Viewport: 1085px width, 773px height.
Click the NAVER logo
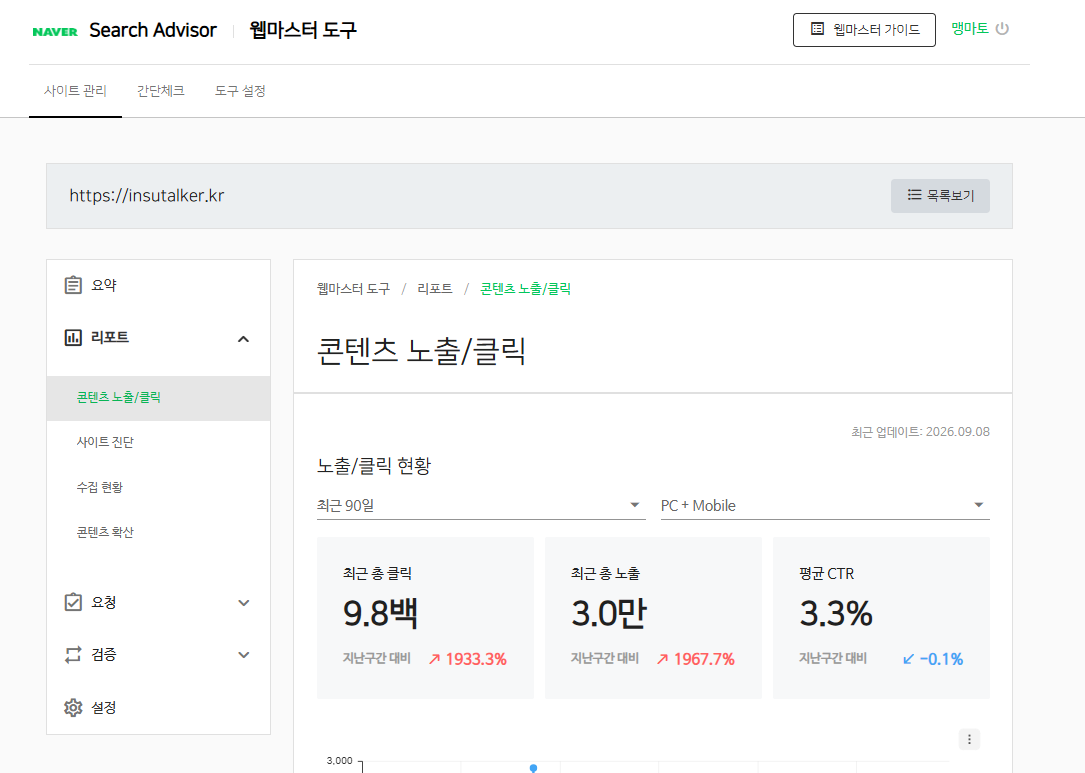[x=55, y=31]
